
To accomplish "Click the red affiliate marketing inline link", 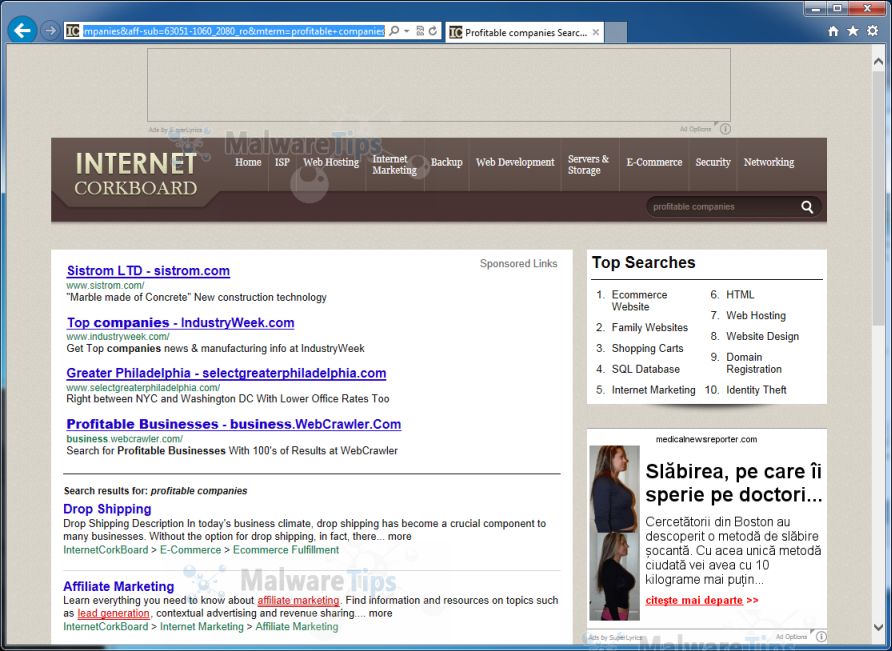I will pyautogui.click(x=298, y=600).
